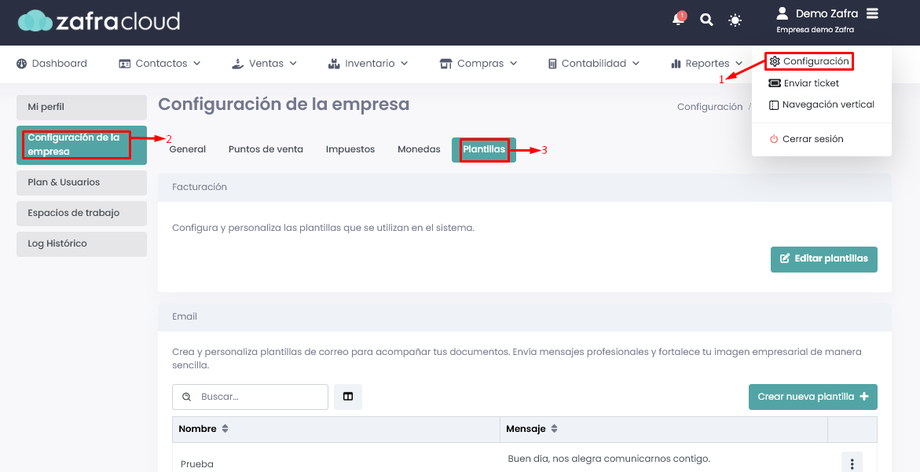Expand the Contactos dropdown
Image resolution: width=920 pixels, height=472 pixels.
160,63
